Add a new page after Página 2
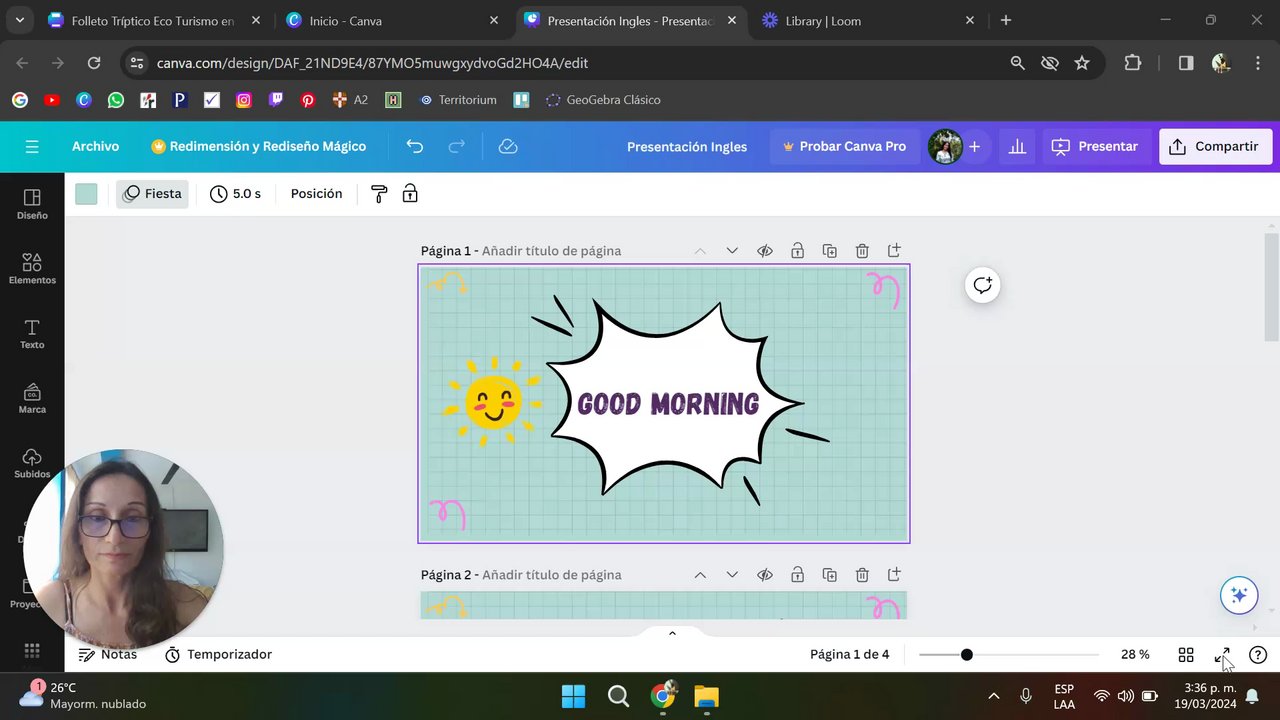The width and height of the screenshot is (1280, 720). pos(894,575)
